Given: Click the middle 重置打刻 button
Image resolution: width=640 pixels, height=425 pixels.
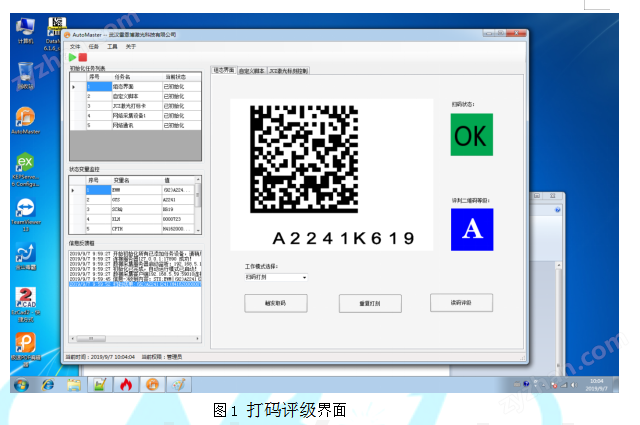Looking at the screenshot, I should click(370, 304).
